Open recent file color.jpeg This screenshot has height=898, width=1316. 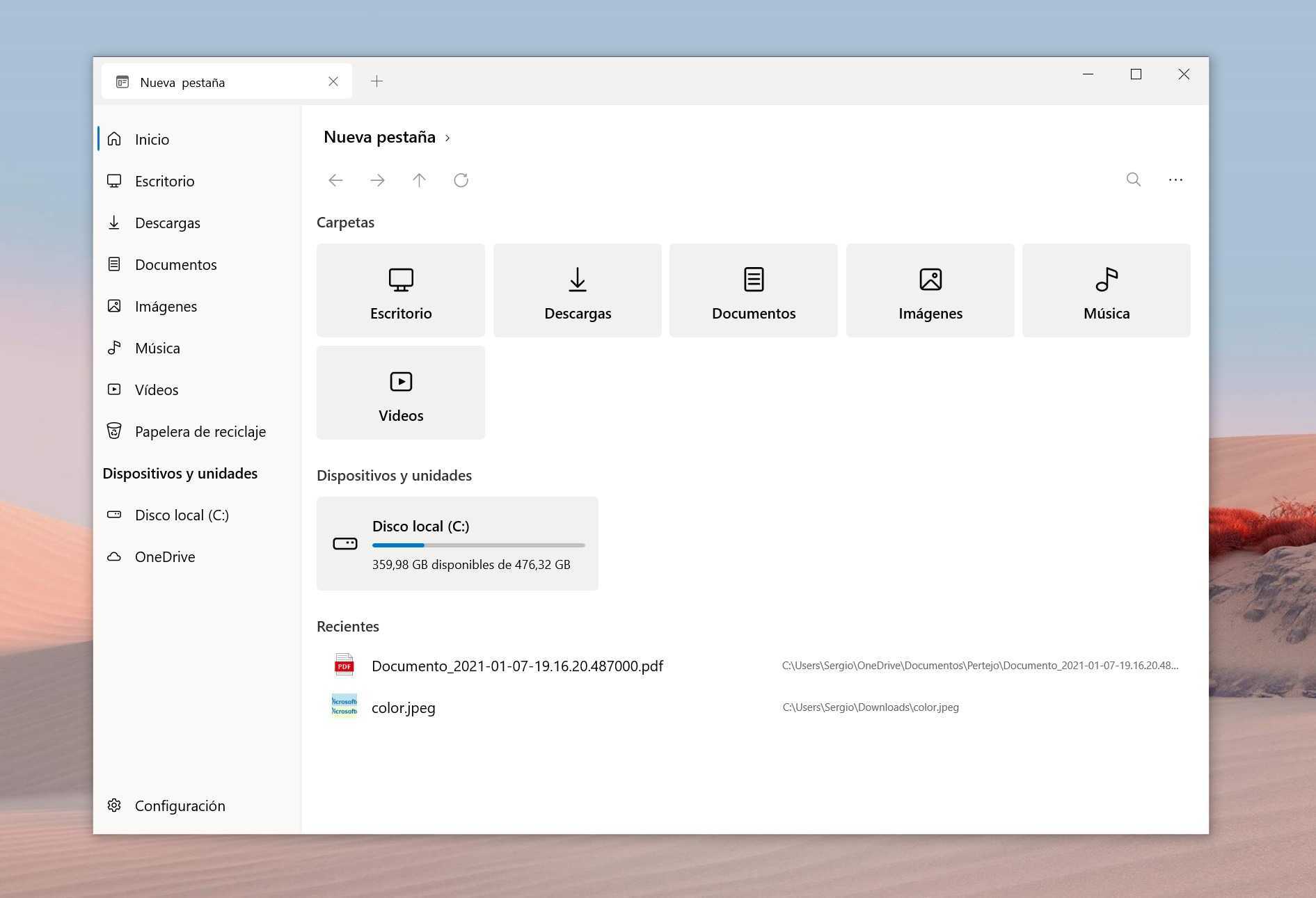point(754,707)
